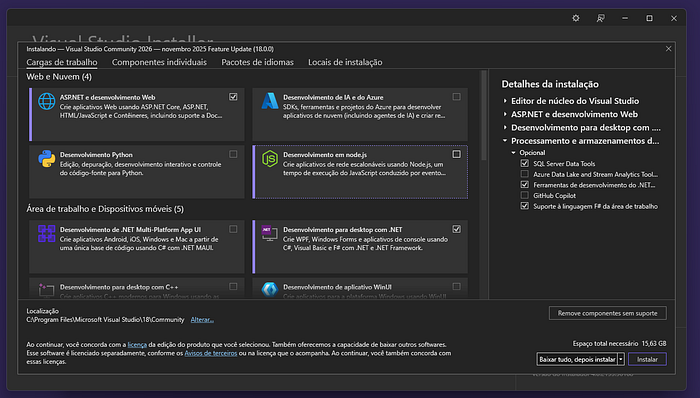The image size is (700, 398).
Task: Select the Desenvolvimento em node.js card
Action: [x=360, y=172]
